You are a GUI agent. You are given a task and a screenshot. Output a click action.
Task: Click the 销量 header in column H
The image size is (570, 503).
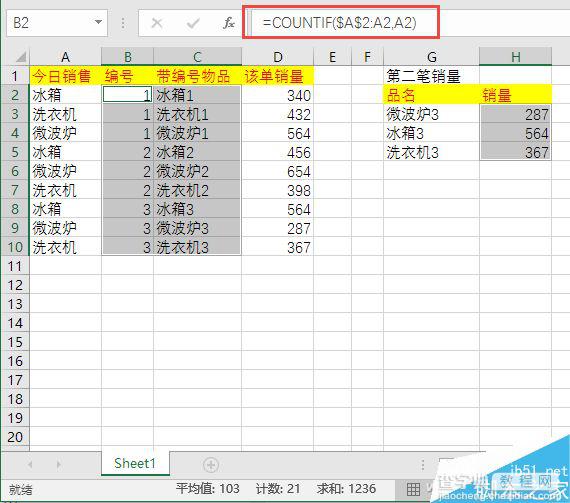point(515,95)
